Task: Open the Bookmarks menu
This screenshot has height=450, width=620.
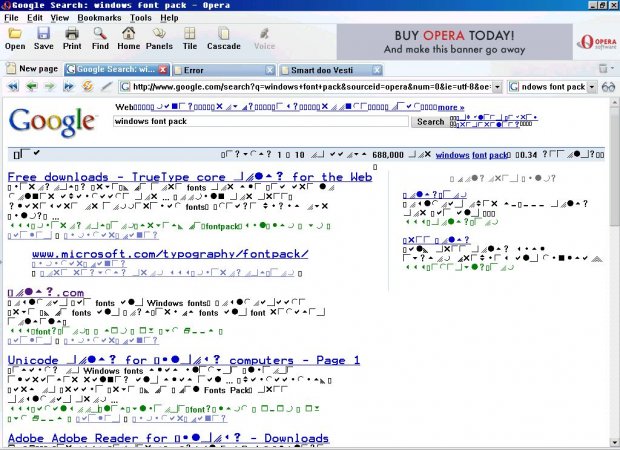Action: tap(99, 18)
